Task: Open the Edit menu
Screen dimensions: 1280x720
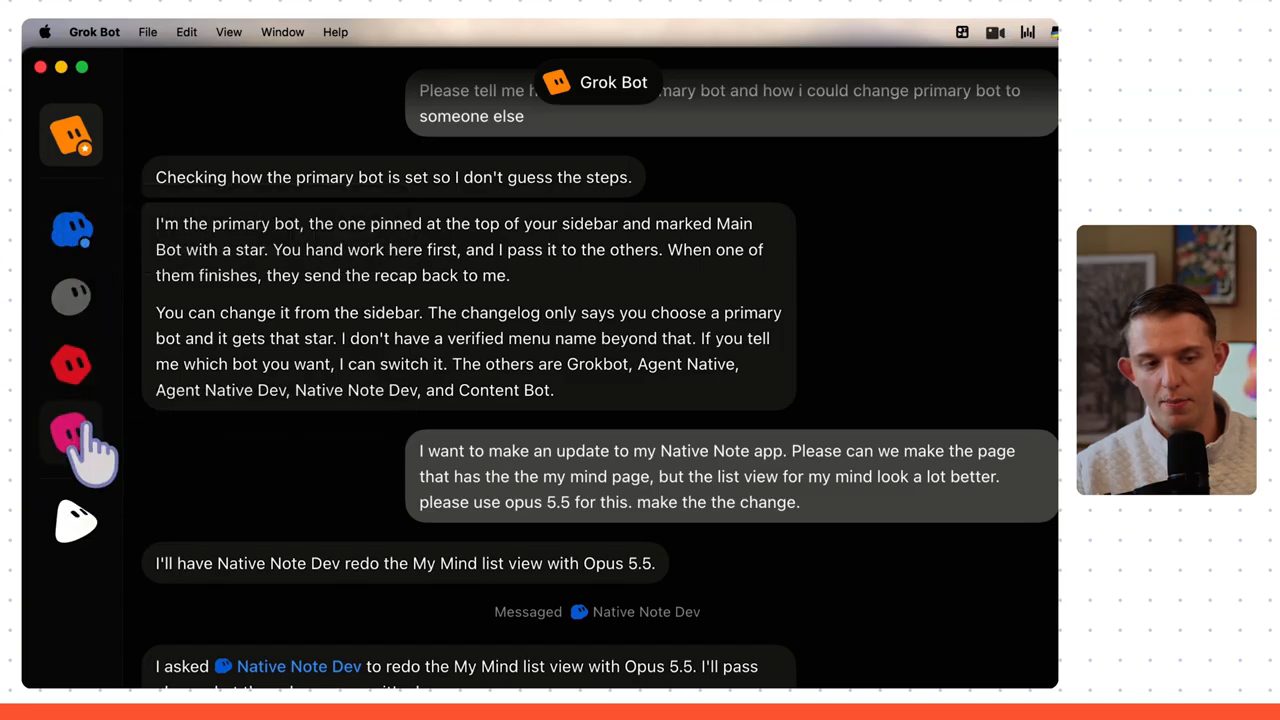Action: pos(187,32)
